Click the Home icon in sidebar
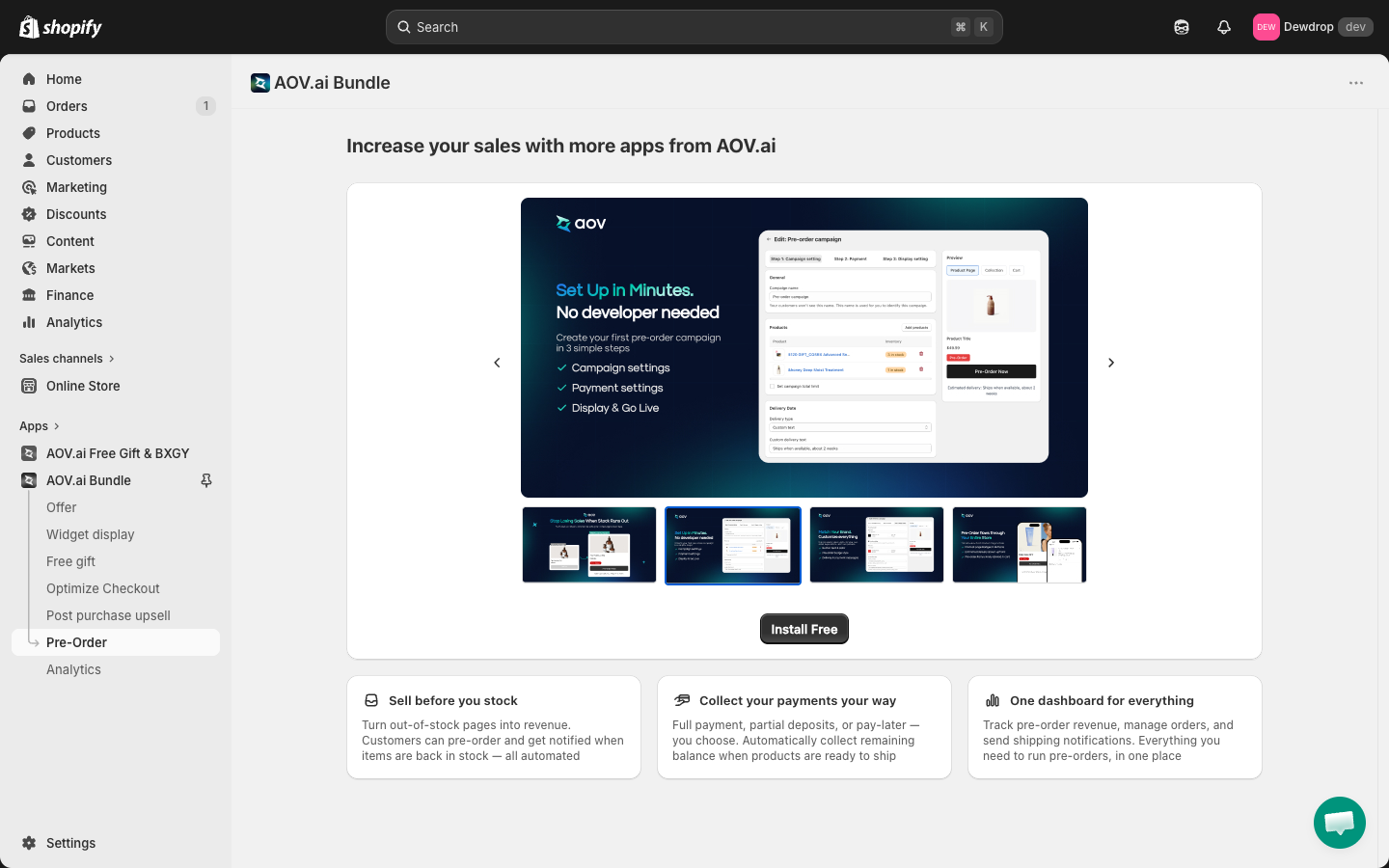Viewport: 1389px width, 868px height. coord(29,79)
